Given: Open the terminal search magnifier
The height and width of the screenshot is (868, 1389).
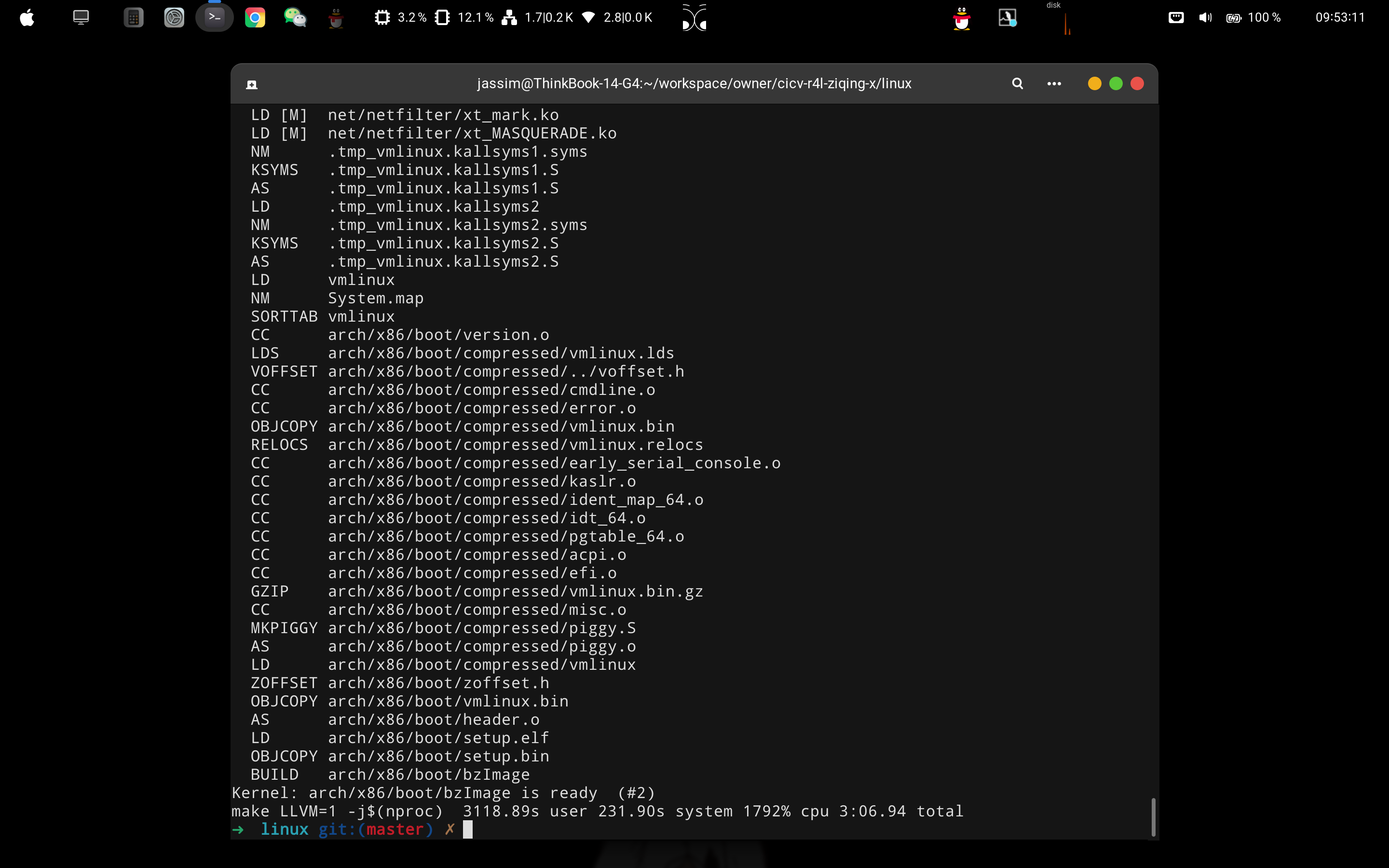Looking at the screenshot, I should pos(1017,84).
